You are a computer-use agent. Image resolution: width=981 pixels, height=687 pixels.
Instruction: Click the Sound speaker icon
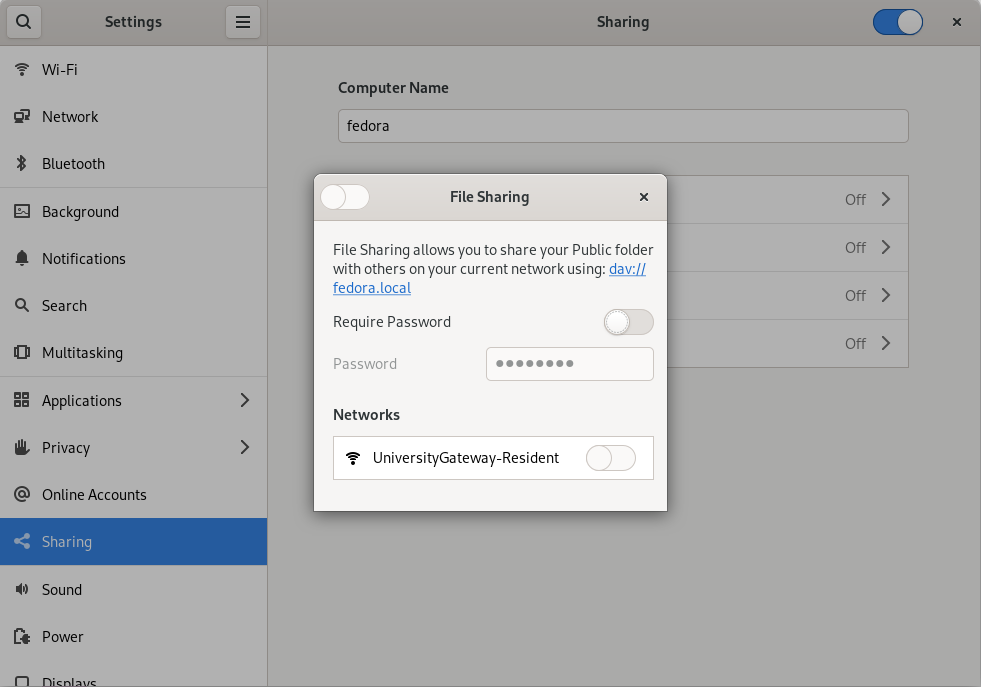coord(22,589)
